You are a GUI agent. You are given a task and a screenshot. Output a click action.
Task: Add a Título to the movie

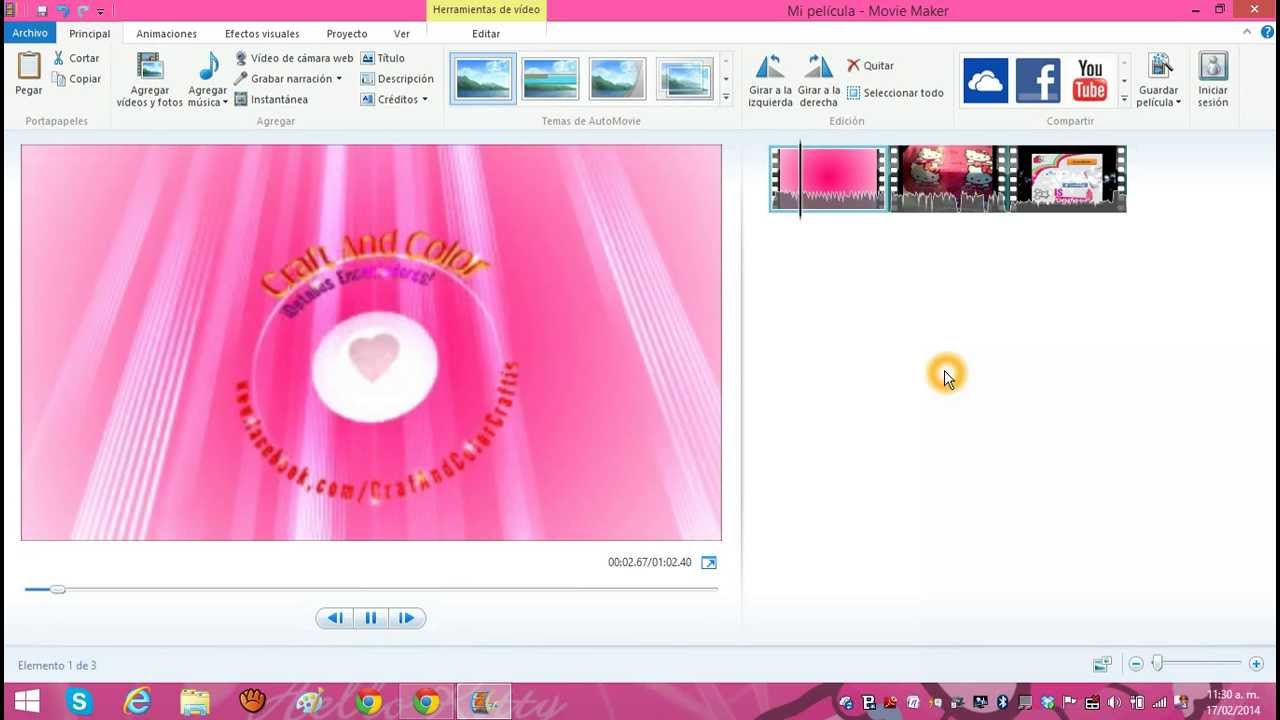click(383, 58)
